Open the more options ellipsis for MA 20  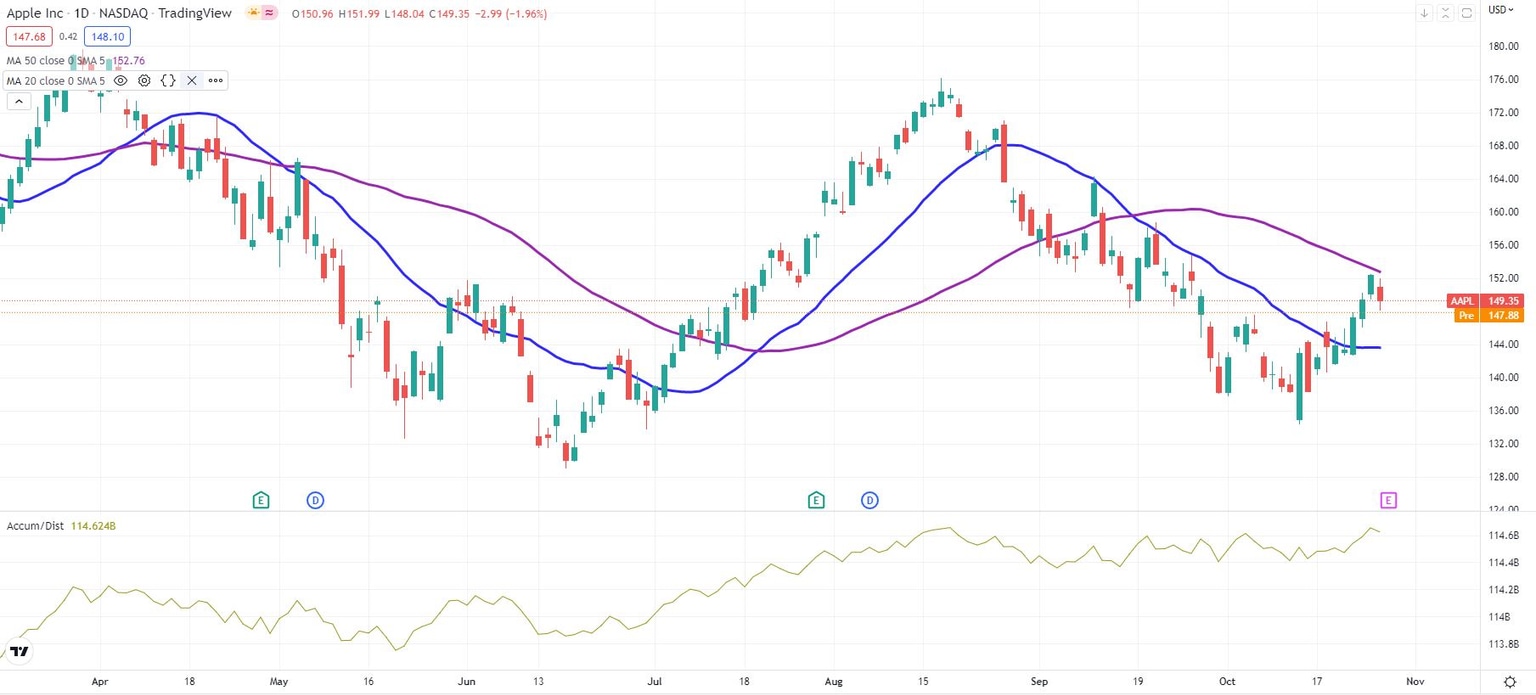tap(215, 80)
